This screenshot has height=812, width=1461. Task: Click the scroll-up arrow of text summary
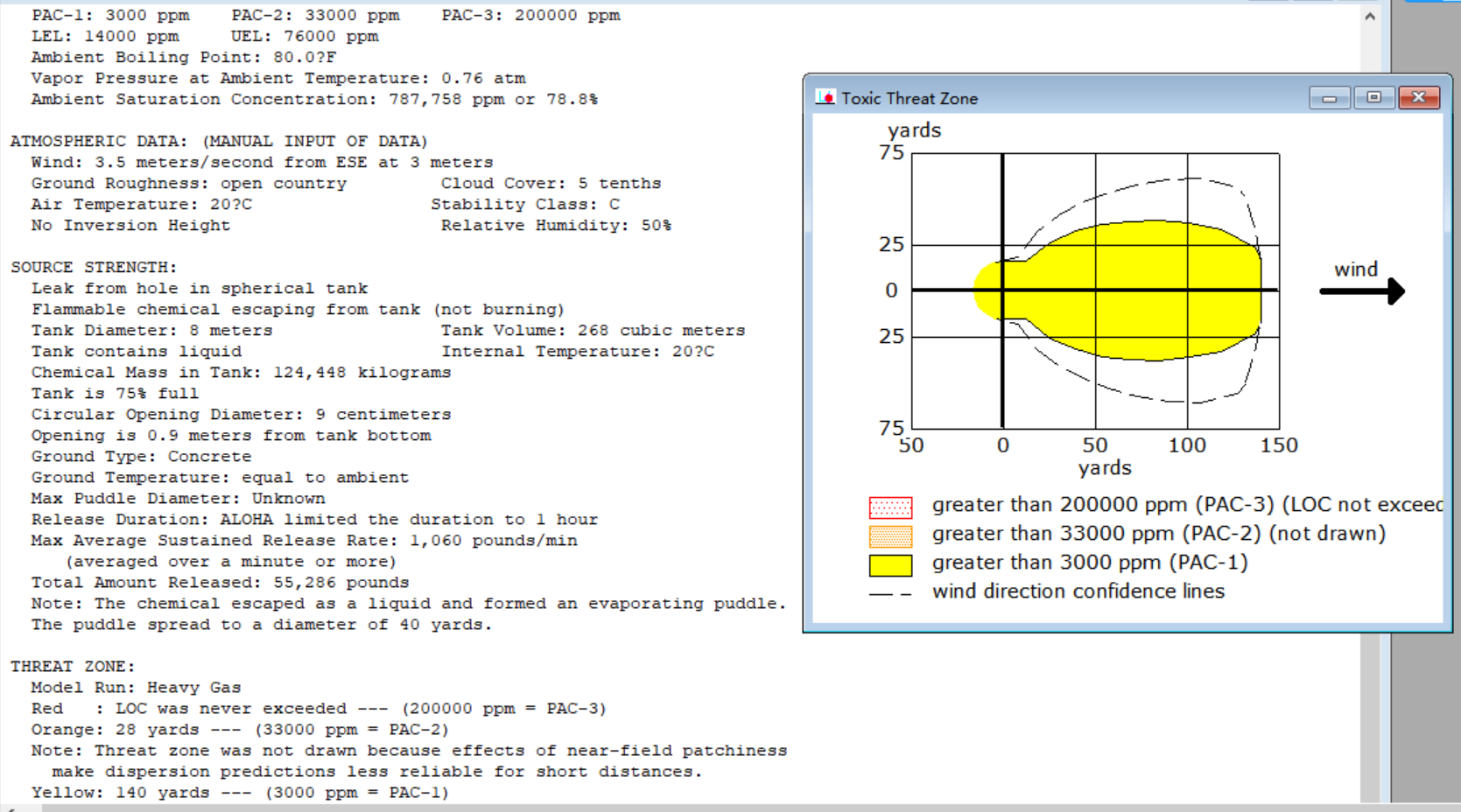(1370, 16)
